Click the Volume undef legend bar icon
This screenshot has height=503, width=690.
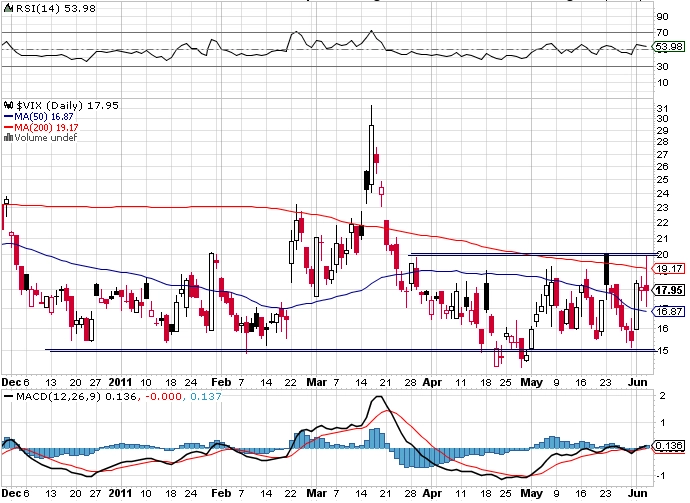tap(7, 138)
